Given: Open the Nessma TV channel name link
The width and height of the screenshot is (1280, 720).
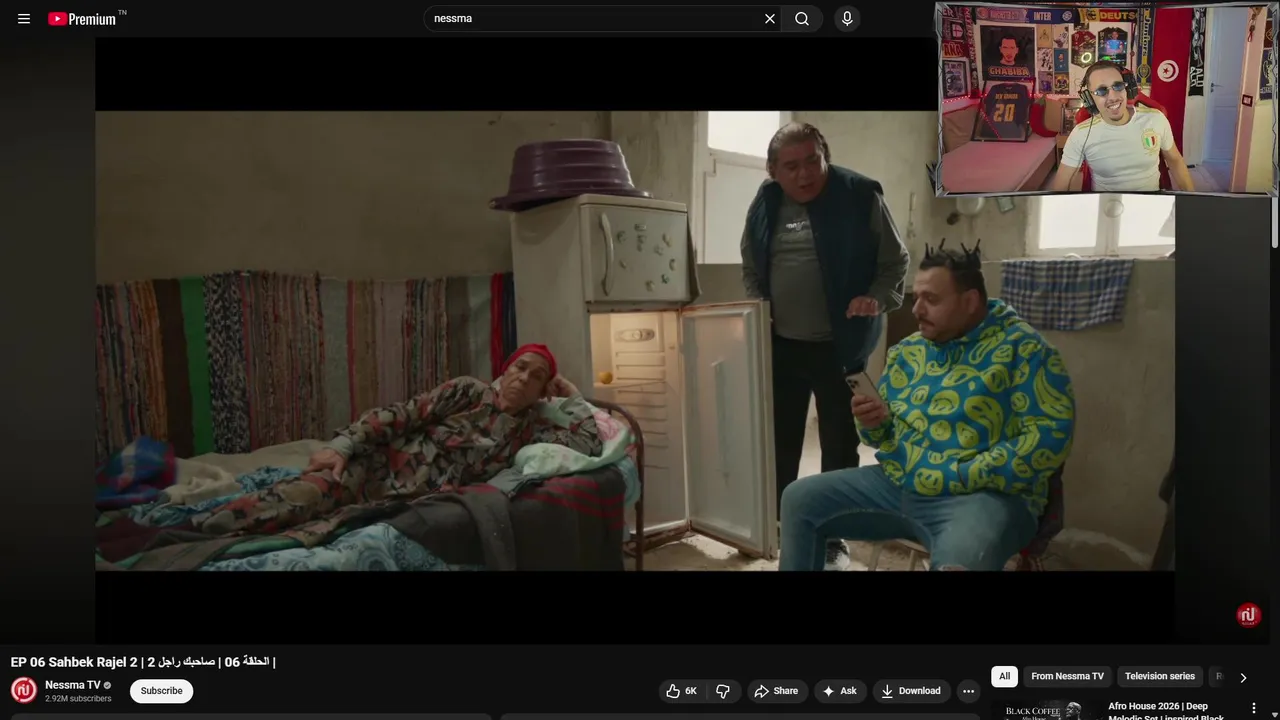Looking at the screenshot, I should point(73,685).
